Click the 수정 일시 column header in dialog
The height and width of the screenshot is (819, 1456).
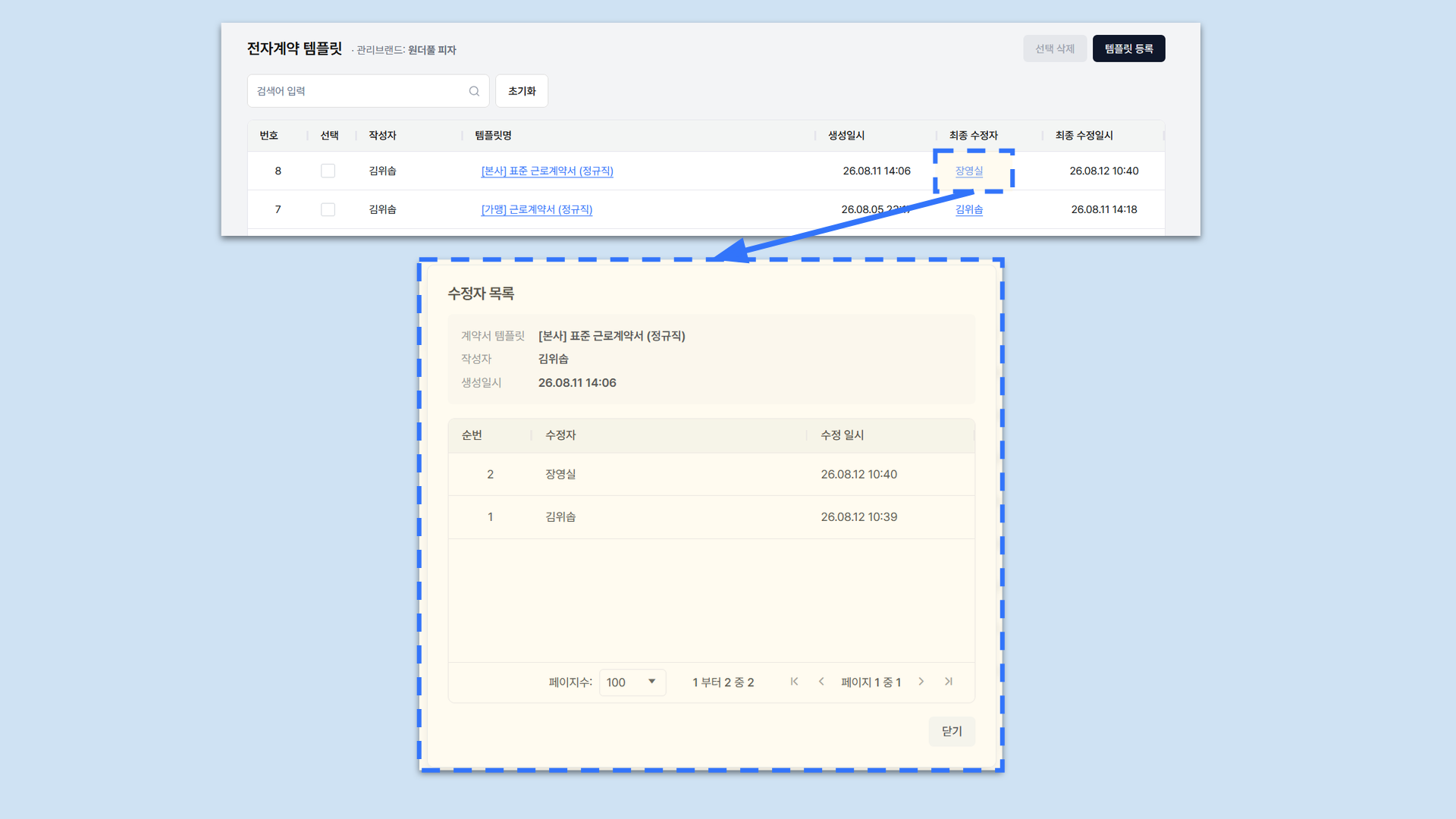(843, 435)
